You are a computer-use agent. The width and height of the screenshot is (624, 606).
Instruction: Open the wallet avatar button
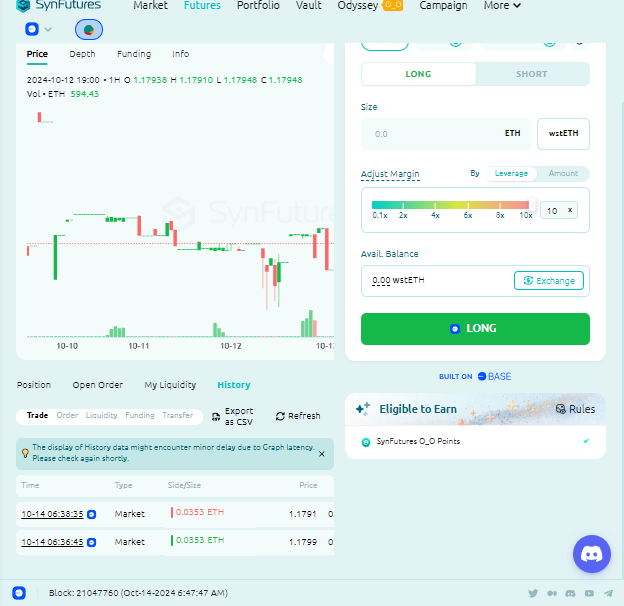[x=89, y=29]
